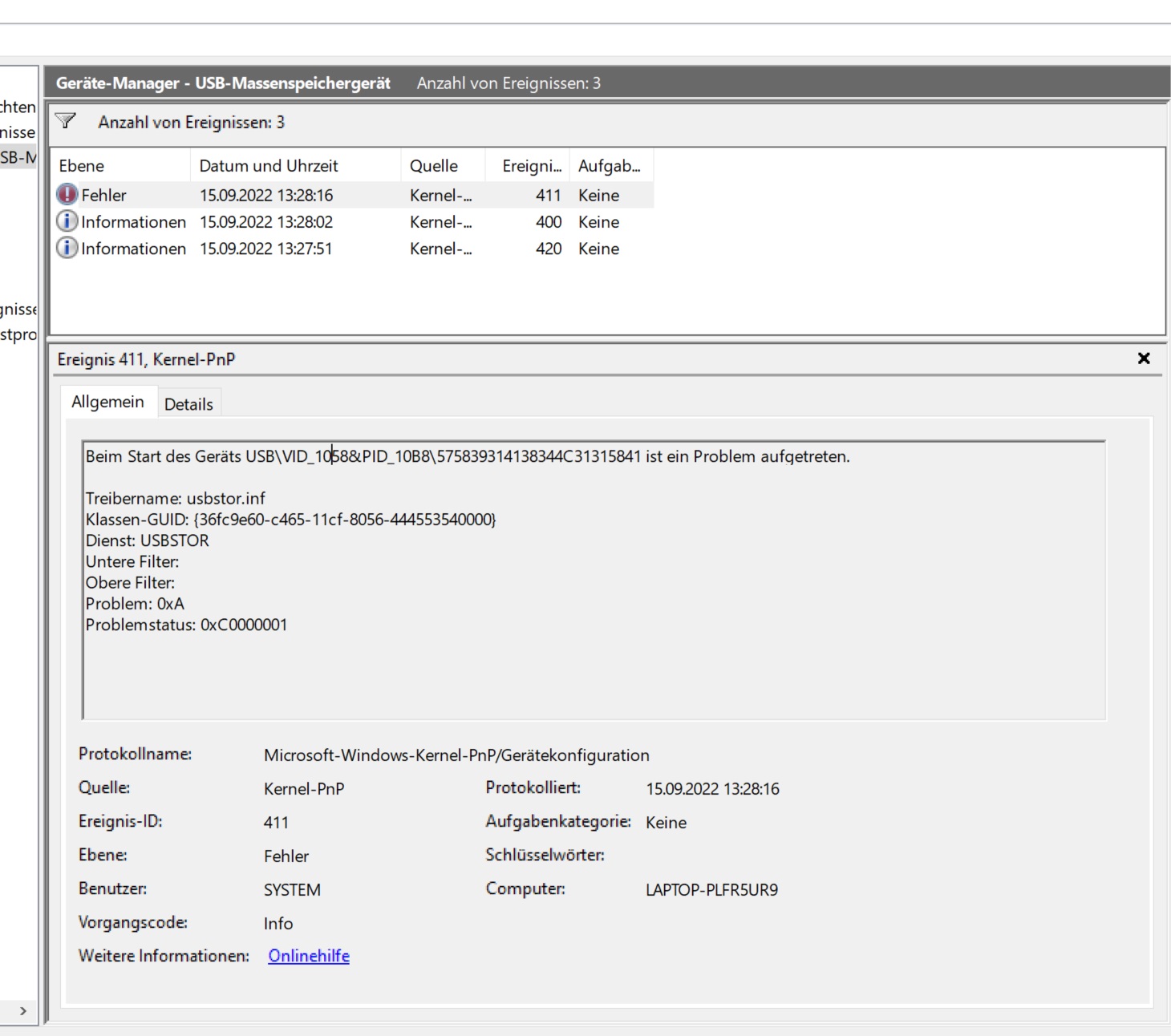Click the Geräte-Manager - USB-Massenspeichergerät title
Viewport: 1171px width, 1036px height.
(223, 83)
